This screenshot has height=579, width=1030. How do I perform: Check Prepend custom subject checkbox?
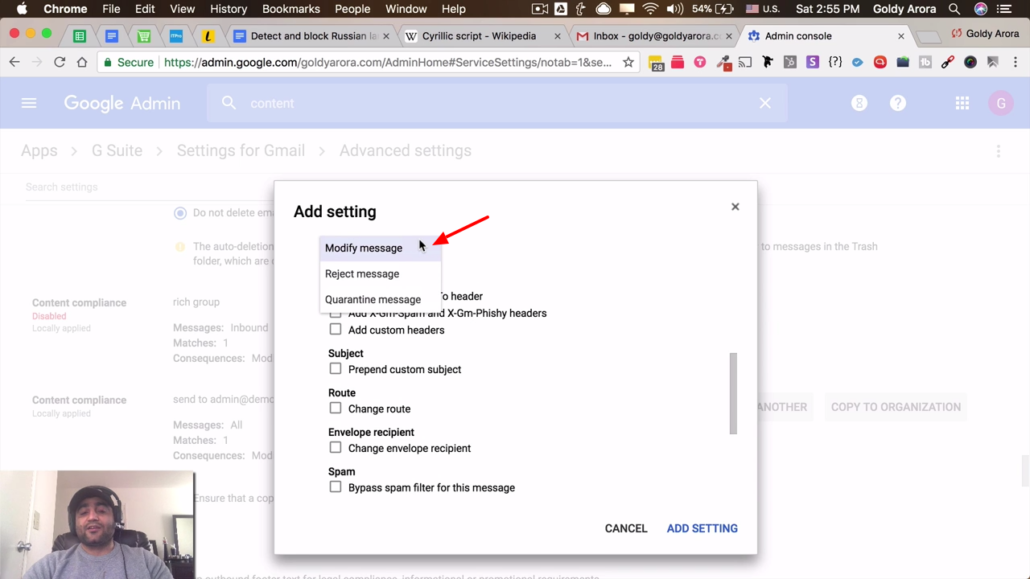[335, 369]
